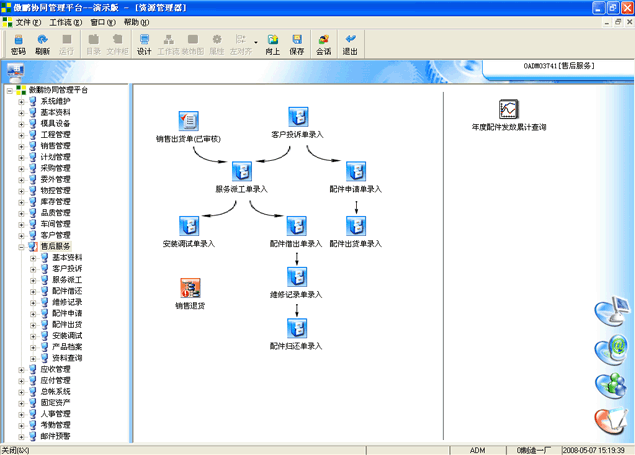Open the 会话 (session) toolbar icon
Viewport: 635px width, 455px height.
[324, 44]
